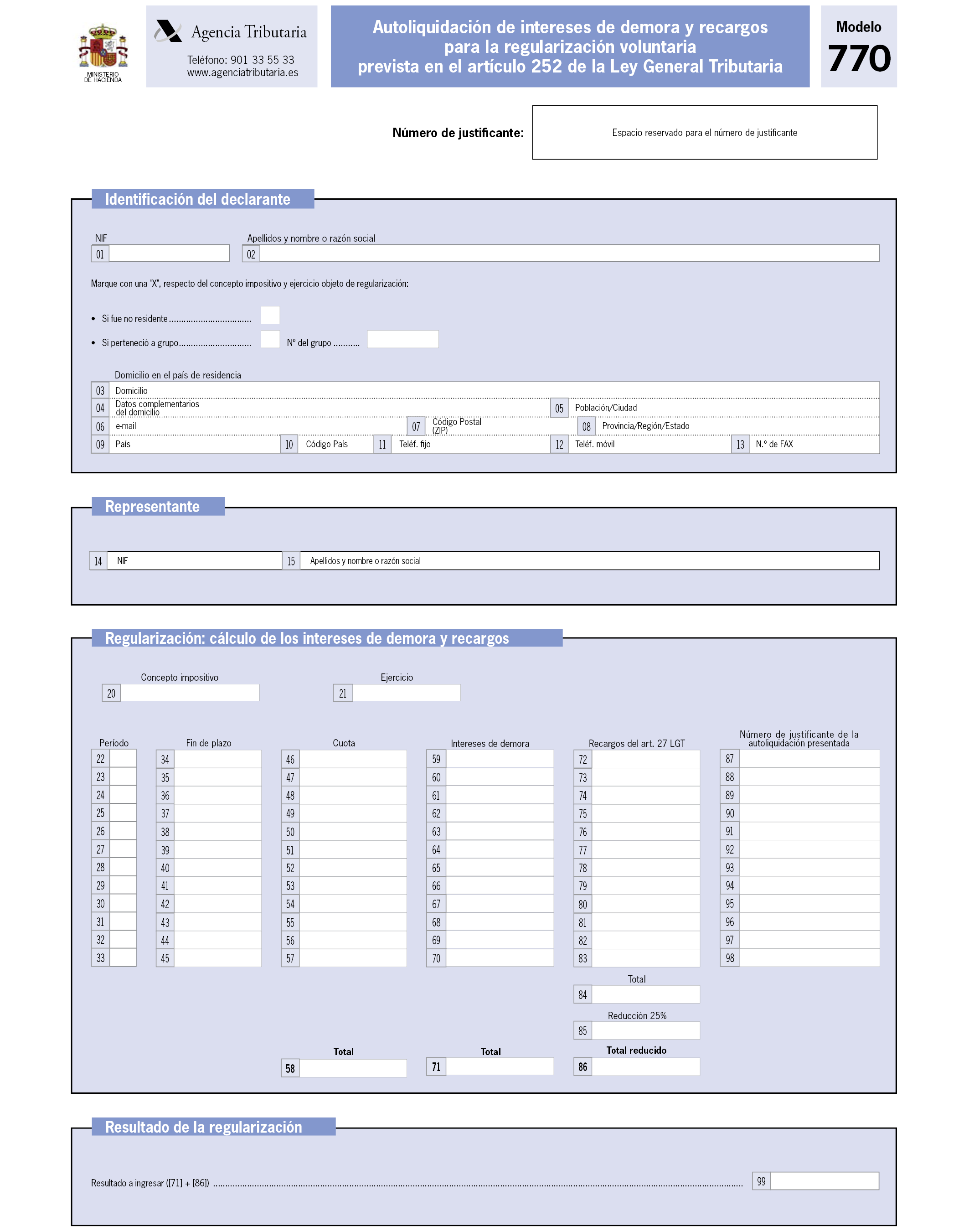Click the Provincia/Región/Estado field 08
Viewport: 969px width, 1232px height.
point(737,426)
